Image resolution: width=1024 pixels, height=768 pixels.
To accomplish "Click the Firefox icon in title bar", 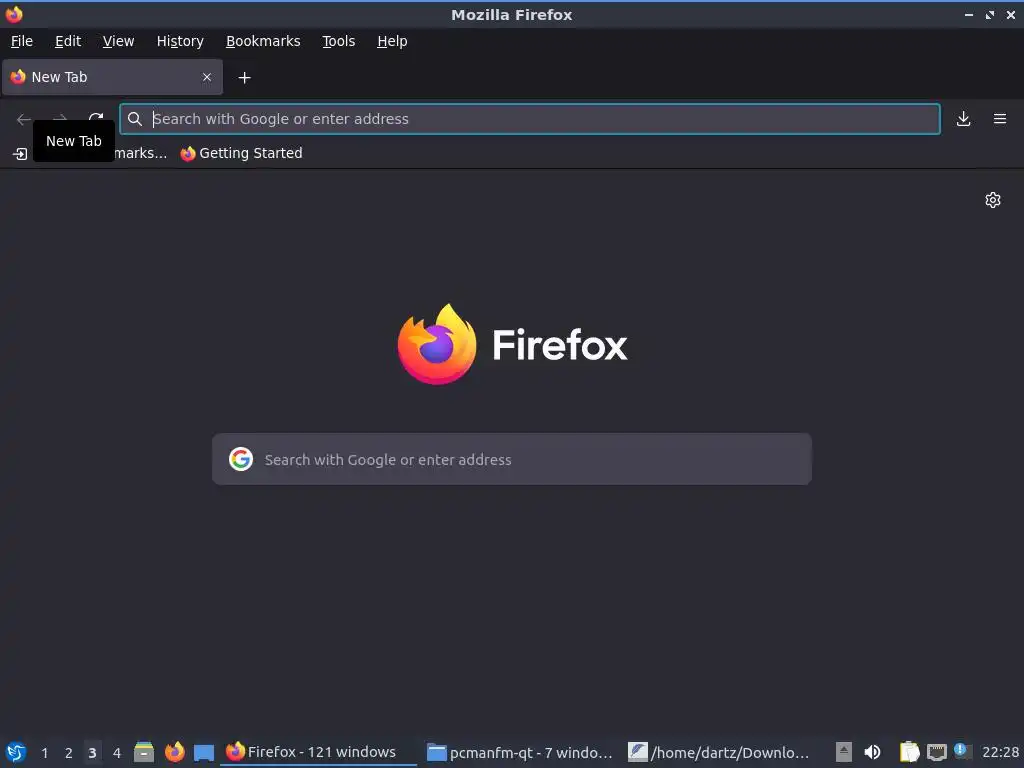I will coord(14,14).
